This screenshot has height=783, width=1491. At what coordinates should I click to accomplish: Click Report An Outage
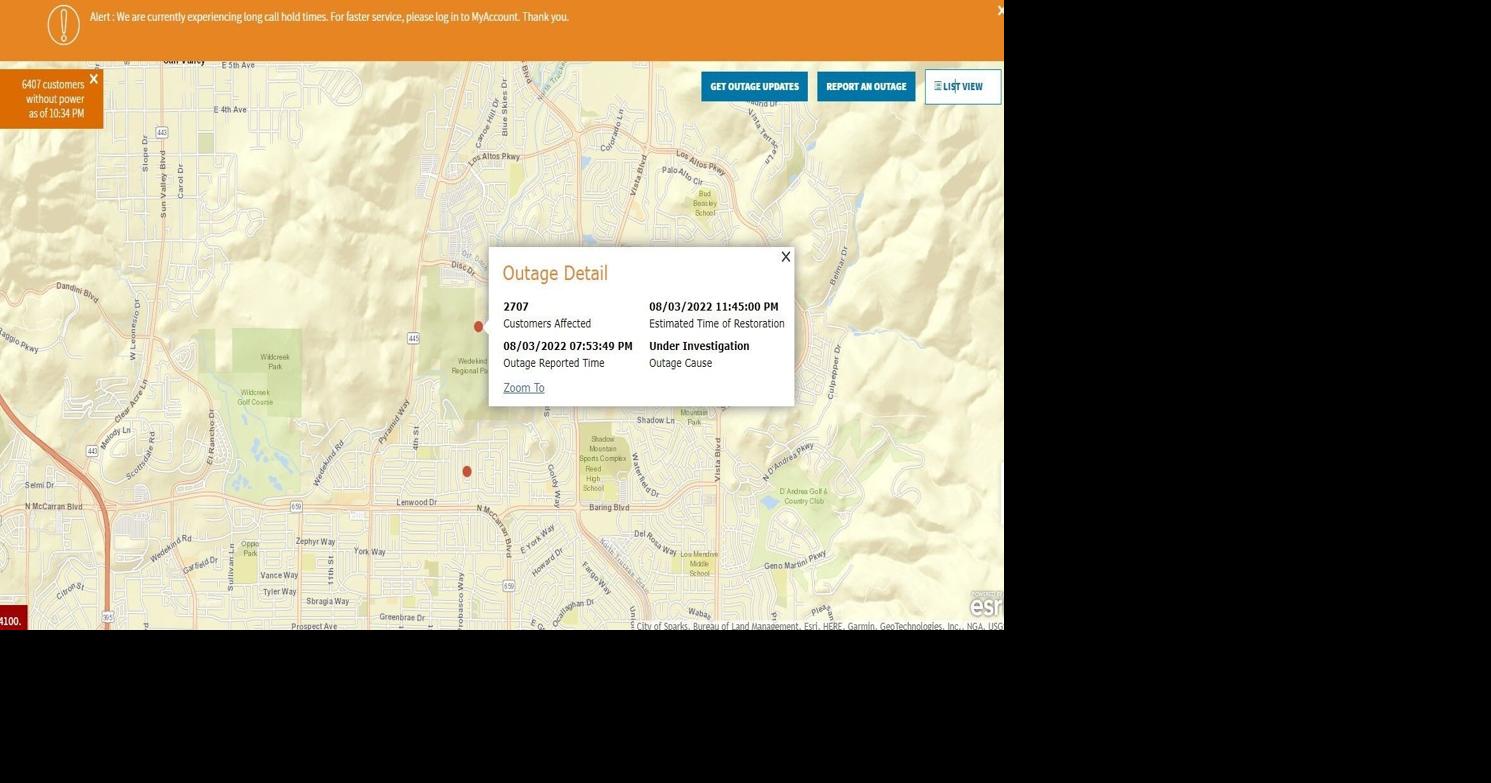click(x=865, y=86)
